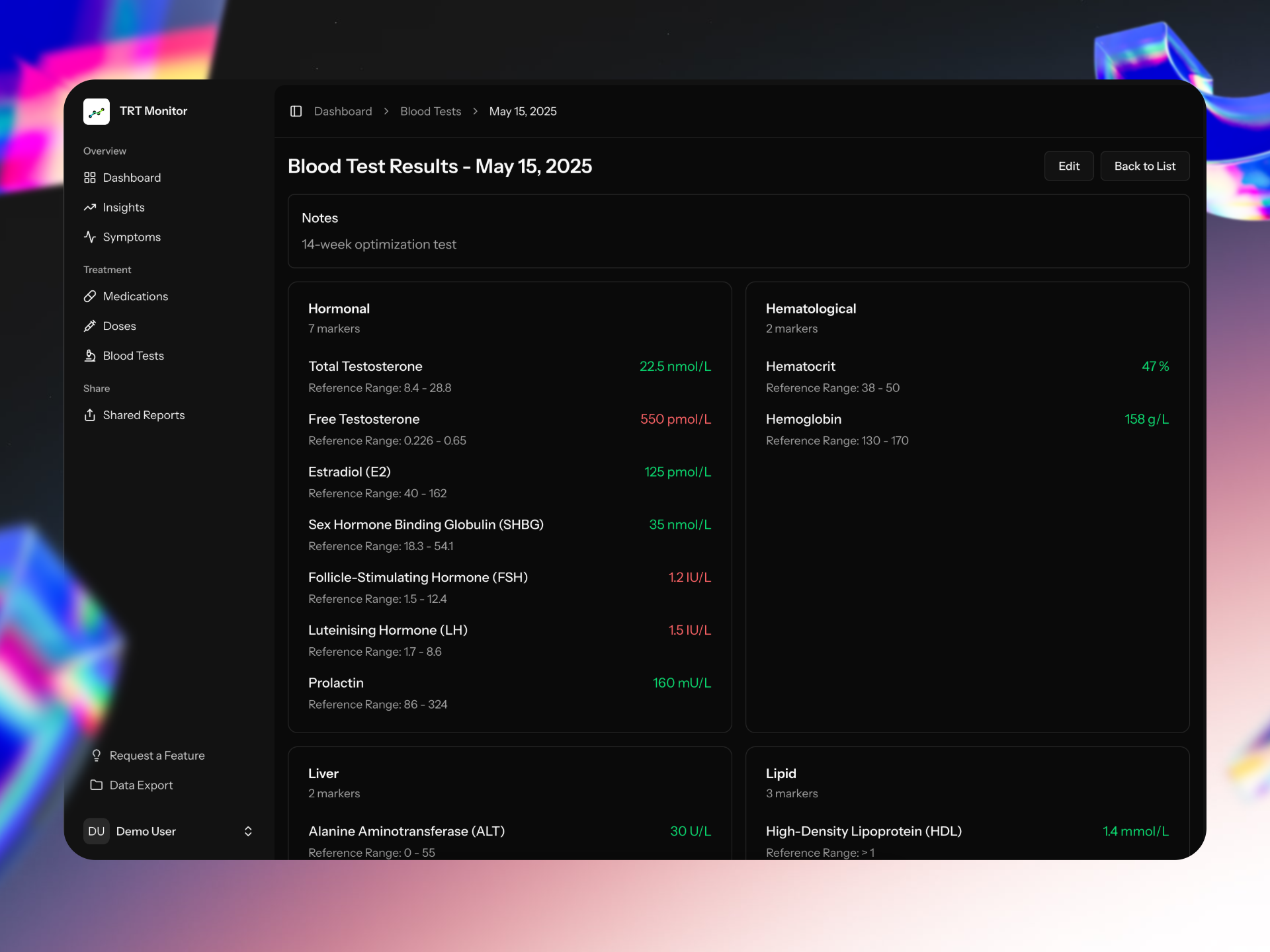Click the Insights trend arrow icon
This screenshot has width=1270, height=952.
pos(90,208)
